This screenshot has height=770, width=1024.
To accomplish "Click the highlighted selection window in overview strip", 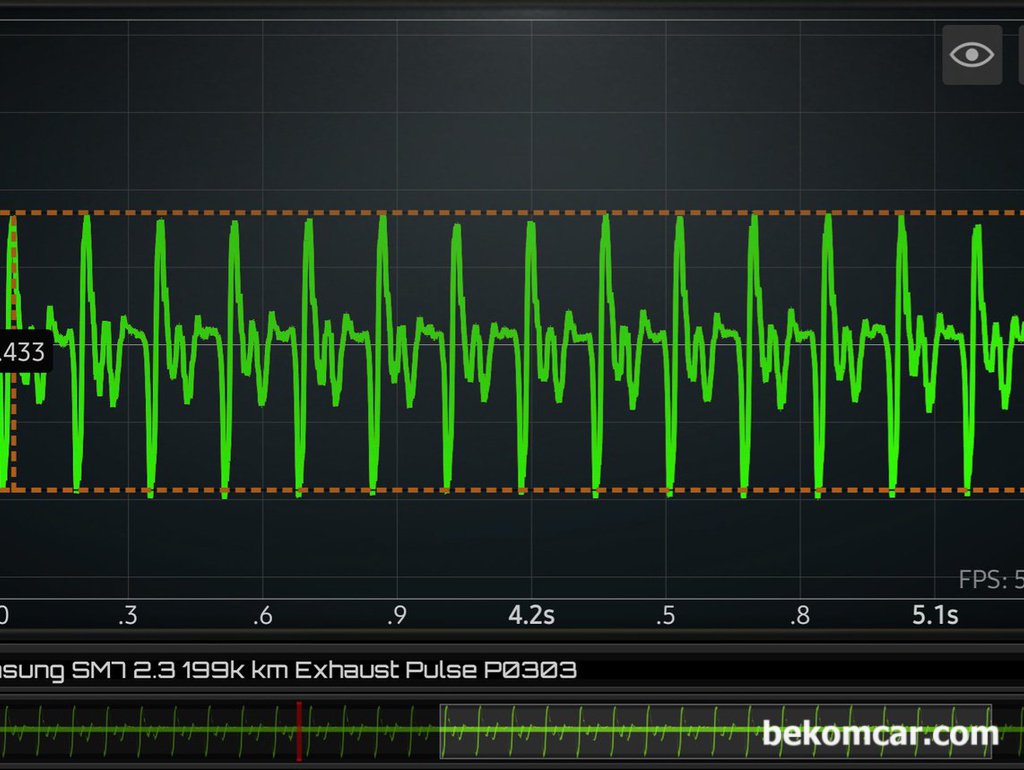I will [600, 733].
